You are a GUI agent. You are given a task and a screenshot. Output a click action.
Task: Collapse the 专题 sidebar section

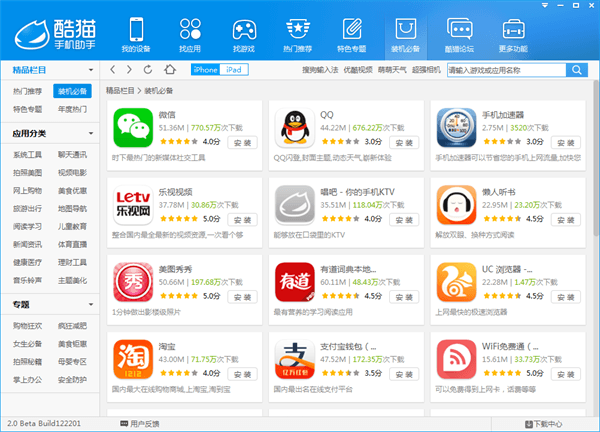click(x=92, y=304)
